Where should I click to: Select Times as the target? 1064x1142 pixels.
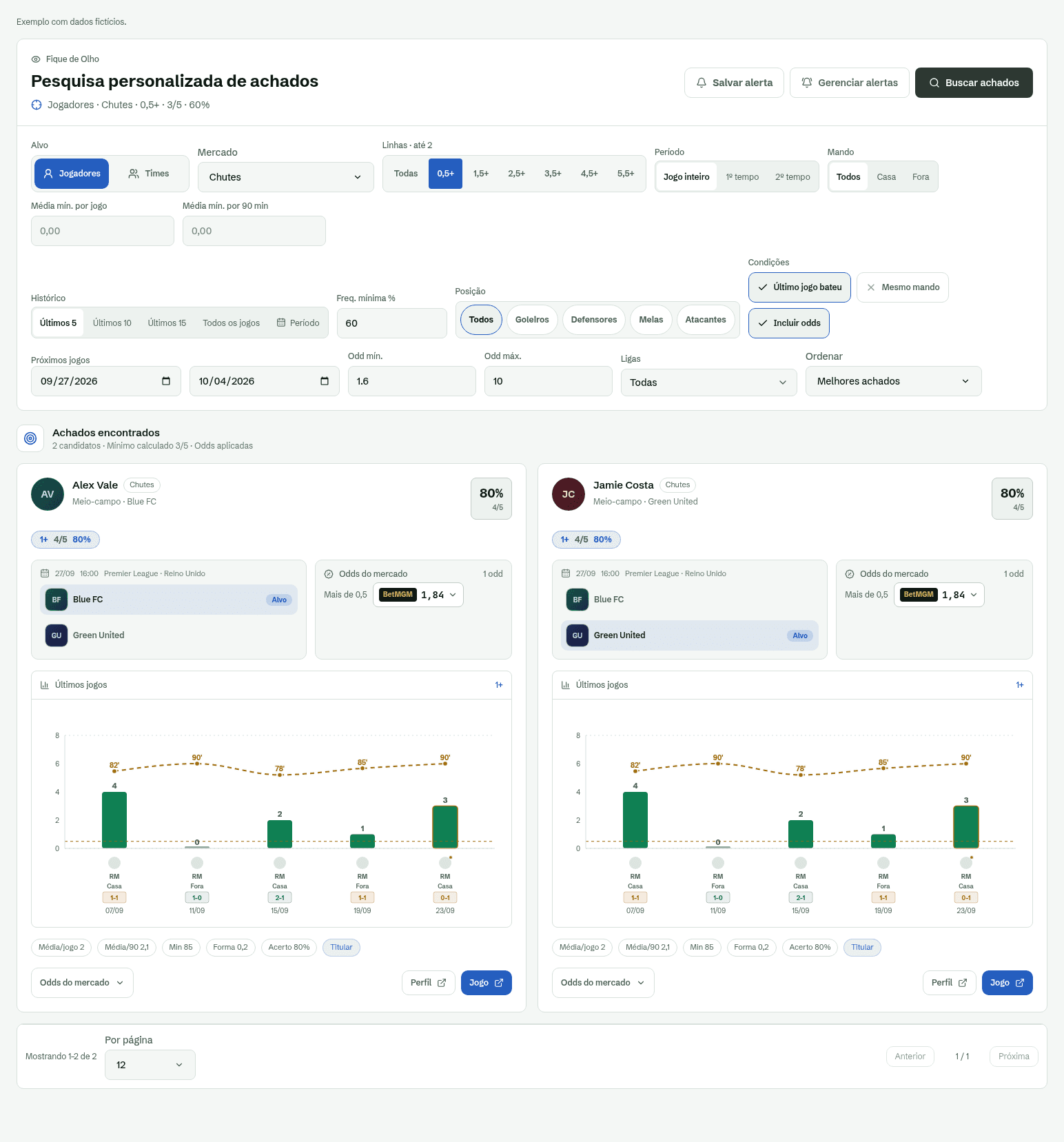coord(149,174)
